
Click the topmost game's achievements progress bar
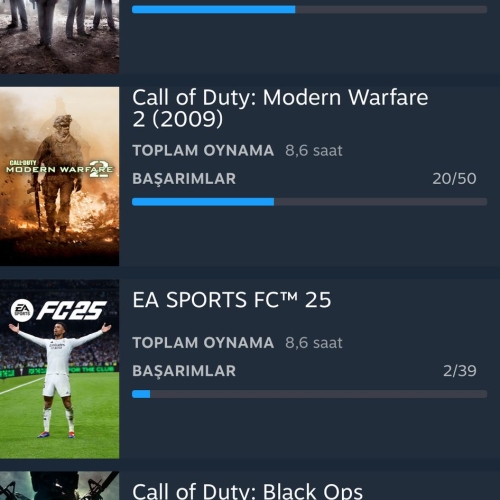pyautogui.click(x=309, y=9)
